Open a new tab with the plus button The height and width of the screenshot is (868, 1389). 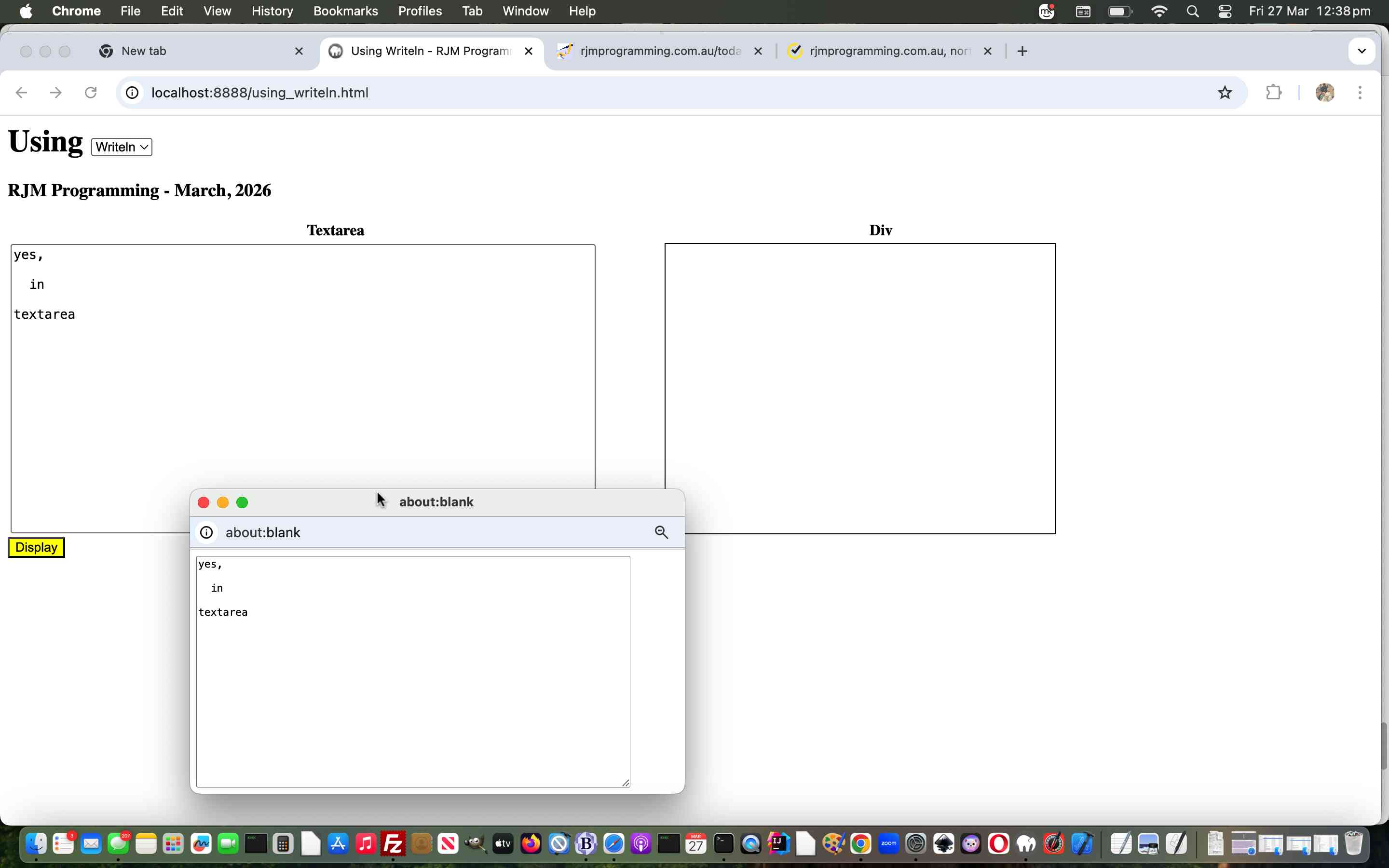tap(1022, 51)
